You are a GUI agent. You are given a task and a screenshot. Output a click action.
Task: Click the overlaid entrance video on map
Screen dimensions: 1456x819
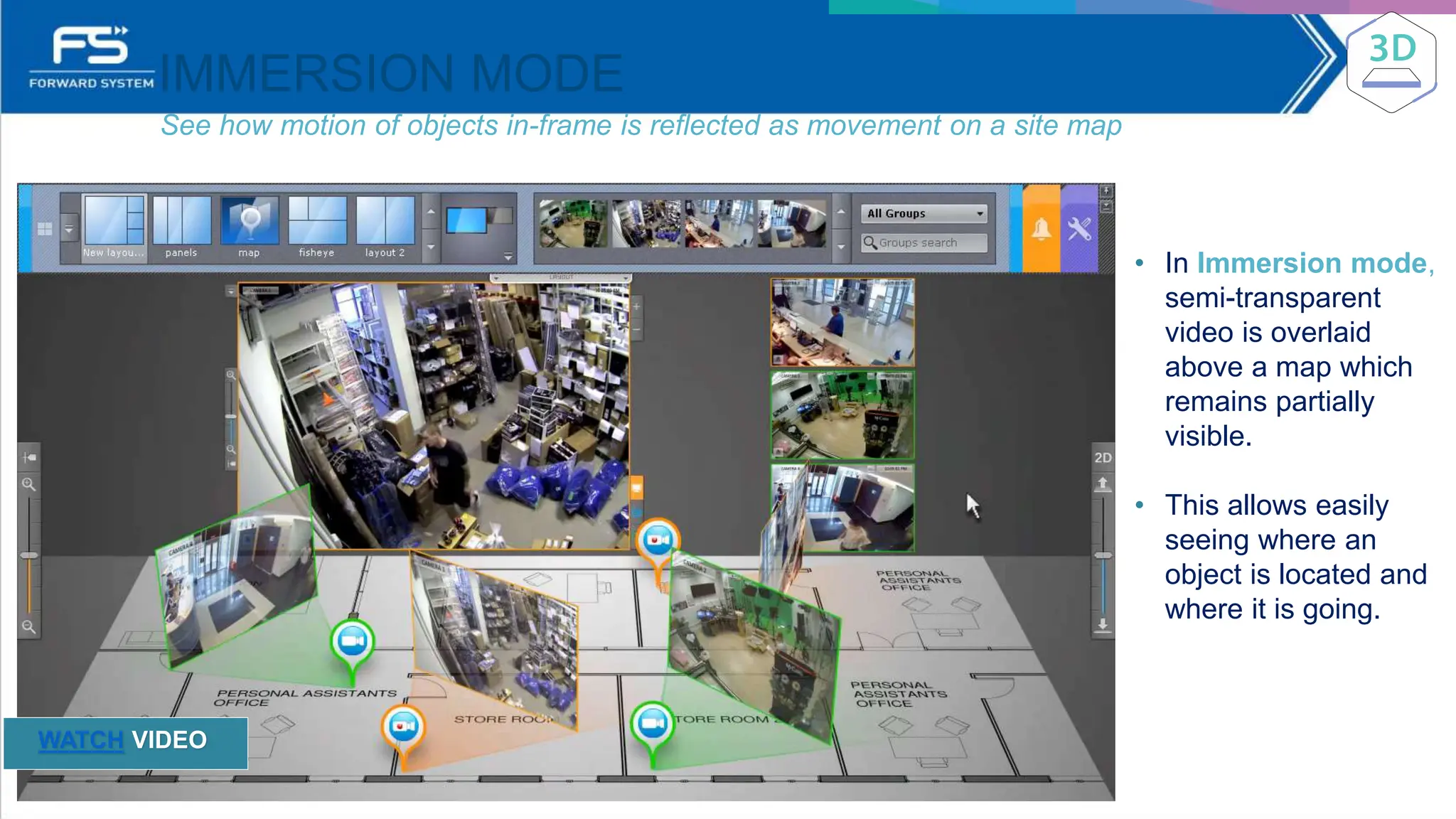(x=238, y=576)
